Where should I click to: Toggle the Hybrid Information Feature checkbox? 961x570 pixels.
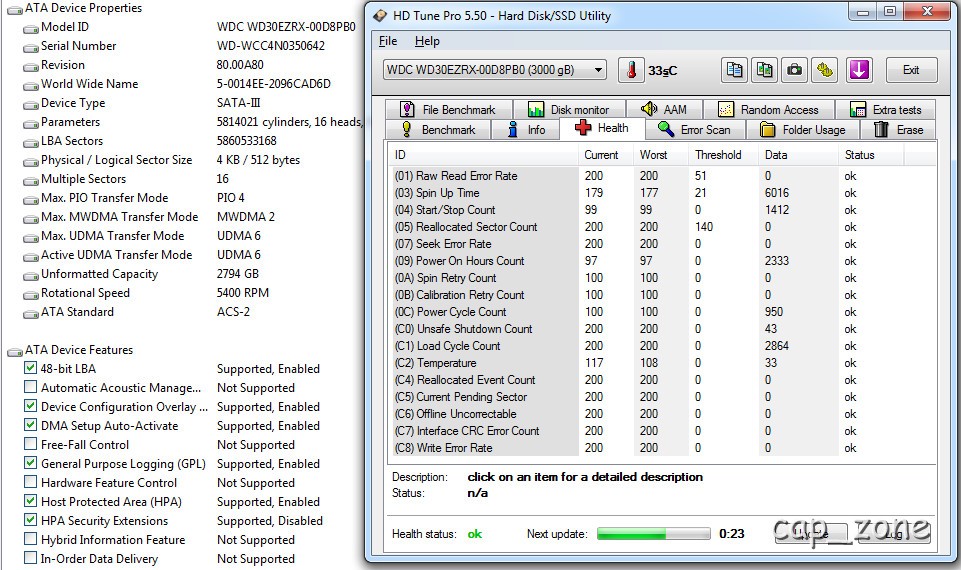(30, 539)
